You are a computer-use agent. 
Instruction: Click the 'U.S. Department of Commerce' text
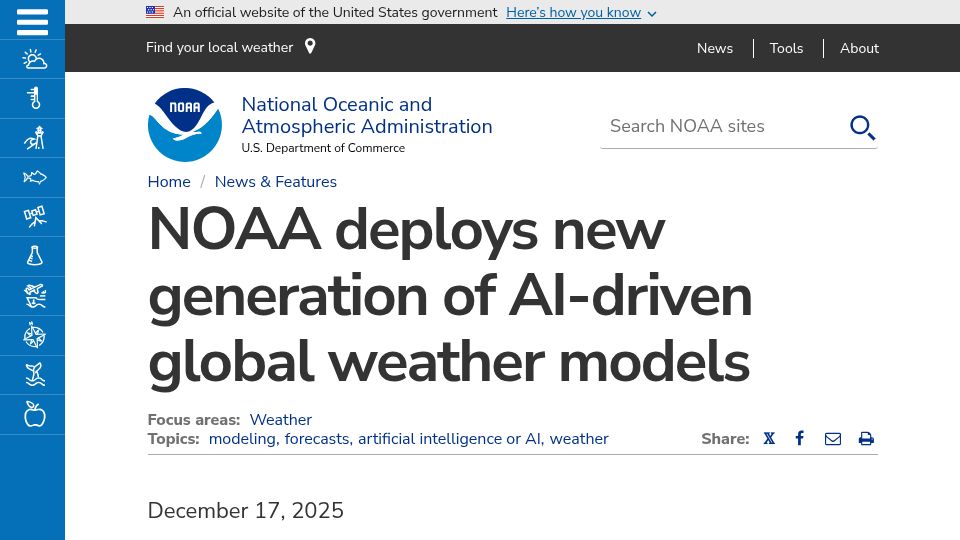tap(323, 148)
